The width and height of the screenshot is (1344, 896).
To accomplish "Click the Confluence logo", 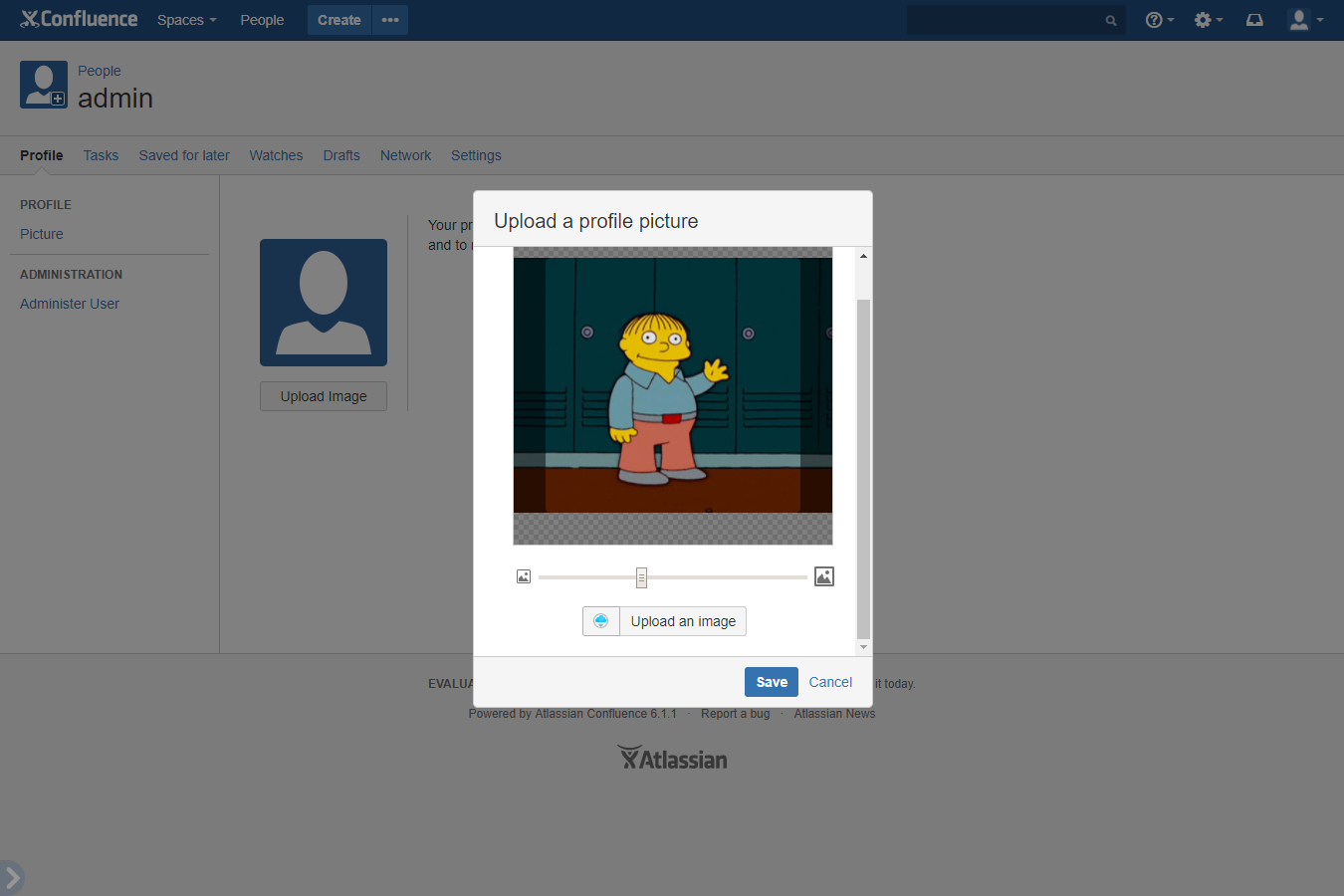I will click(x=79, y=19).
